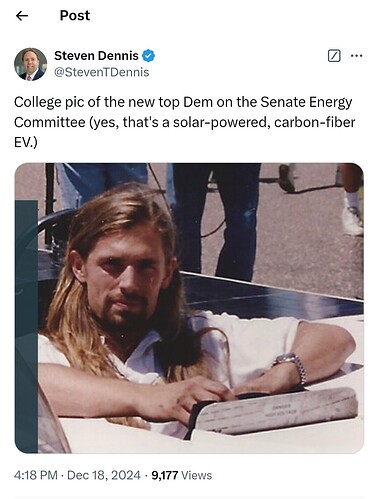Image resolution: width=378 pixels, height=499 pixels.
Task: Click the dark teal strip on the photo's edge
Action: [x=26, y=326]
